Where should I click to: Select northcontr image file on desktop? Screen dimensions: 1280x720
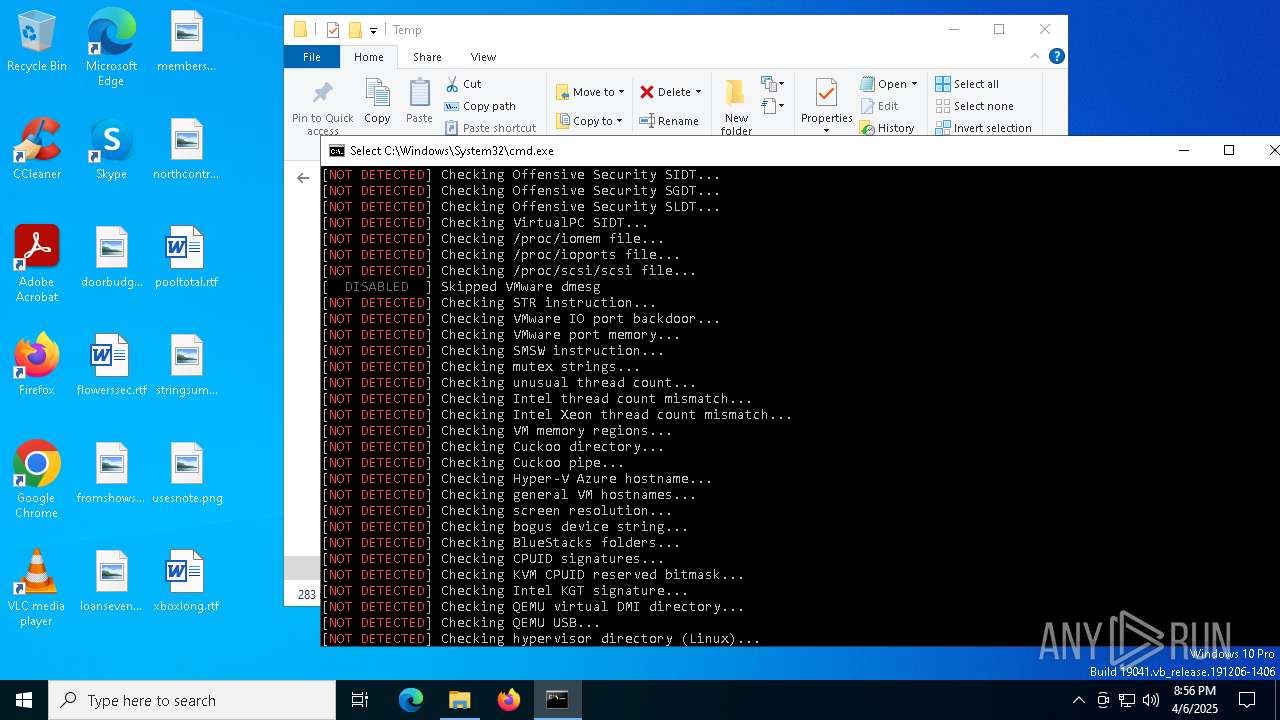pos(186,149)
